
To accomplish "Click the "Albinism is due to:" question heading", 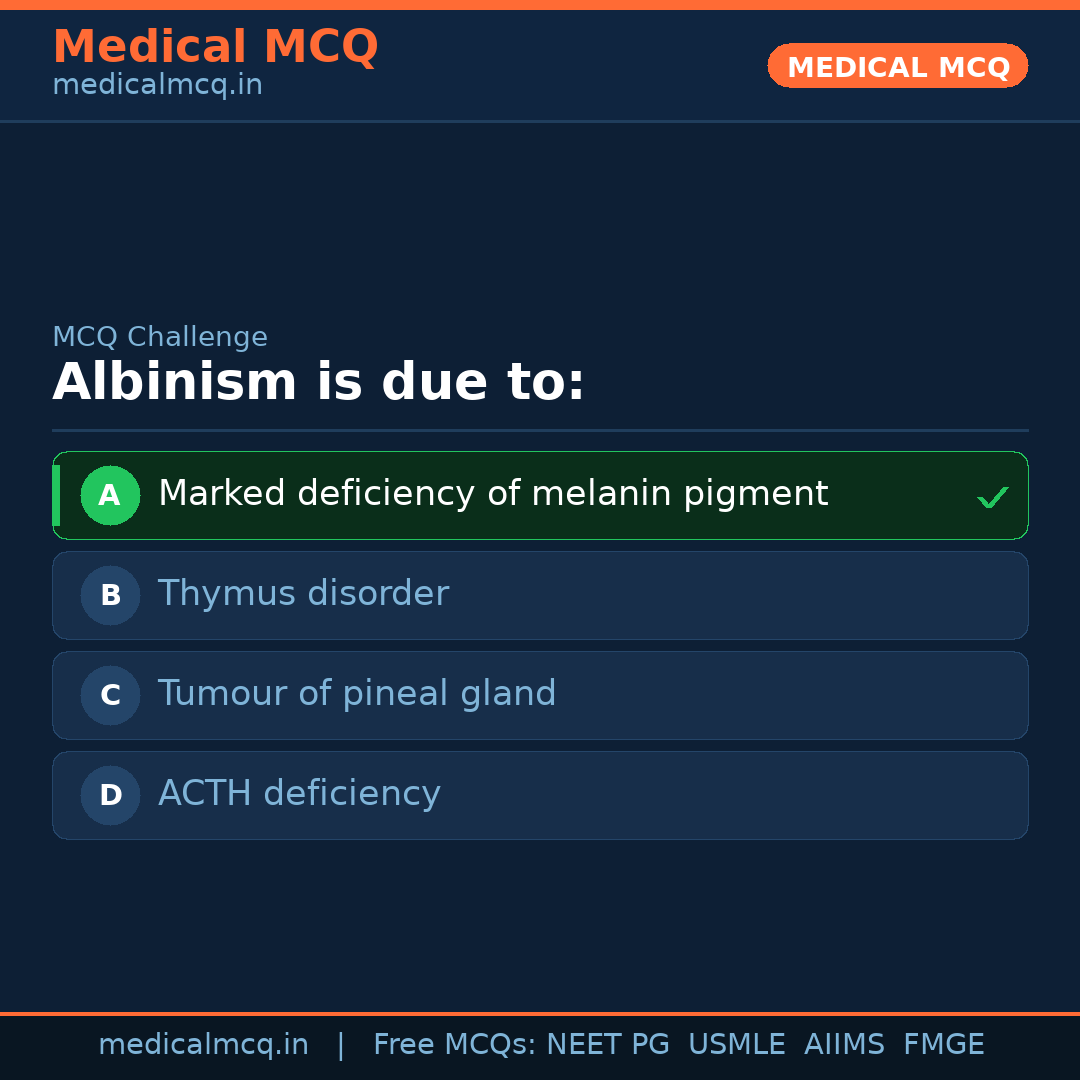I will tap(318, 383).
